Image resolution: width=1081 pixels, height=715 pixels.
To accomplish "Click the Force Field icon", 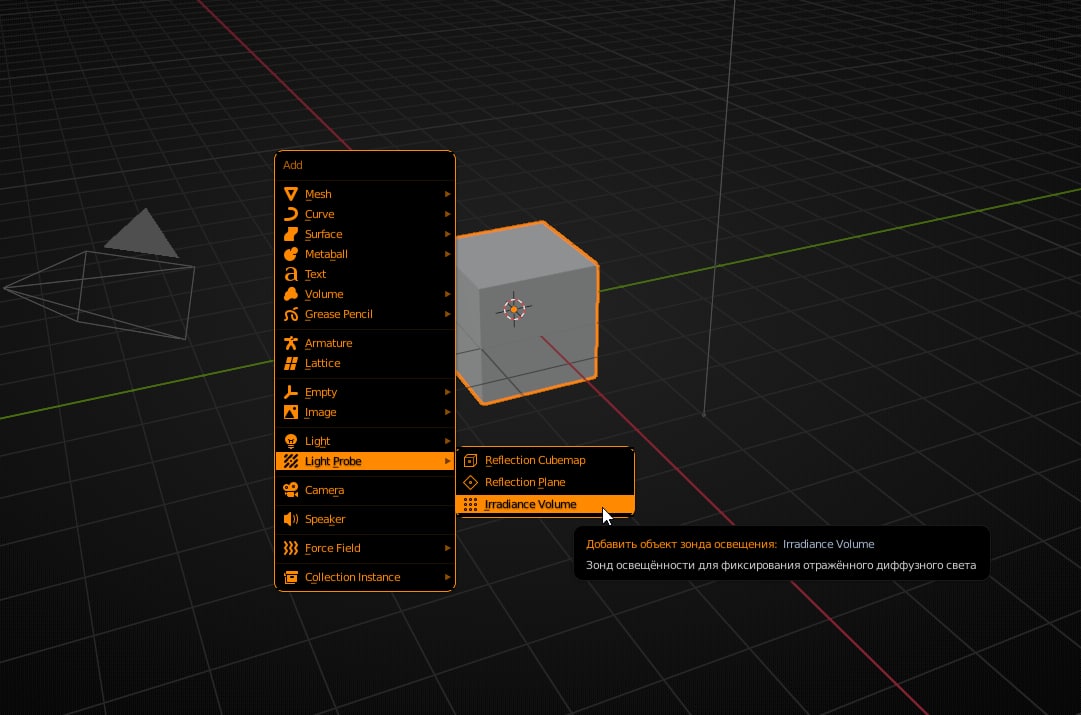I will pos(291,548).
